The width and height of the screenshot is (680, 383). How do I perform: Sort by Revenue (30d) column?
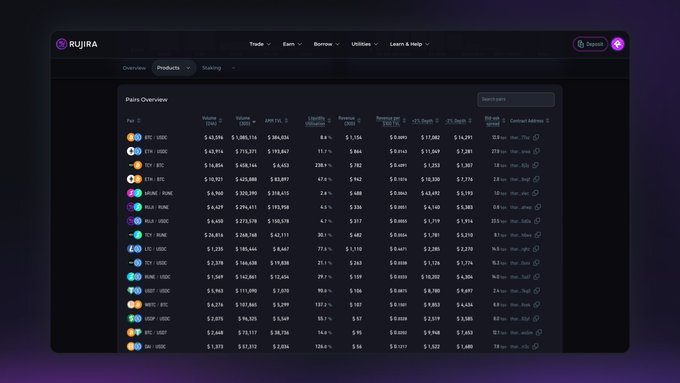coord(349,121)
